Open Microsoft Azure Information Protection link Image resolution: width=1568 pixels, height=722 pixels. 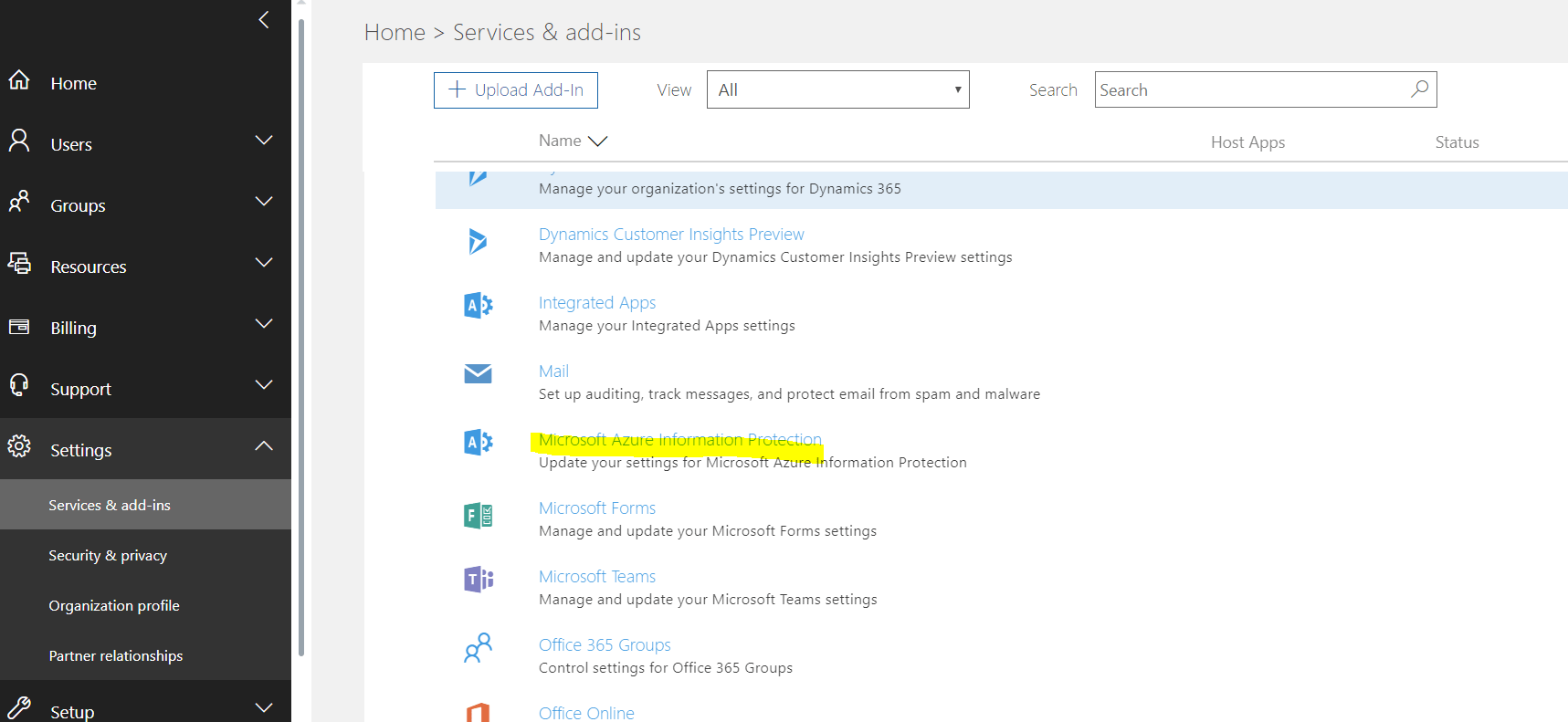click(679, 440)
